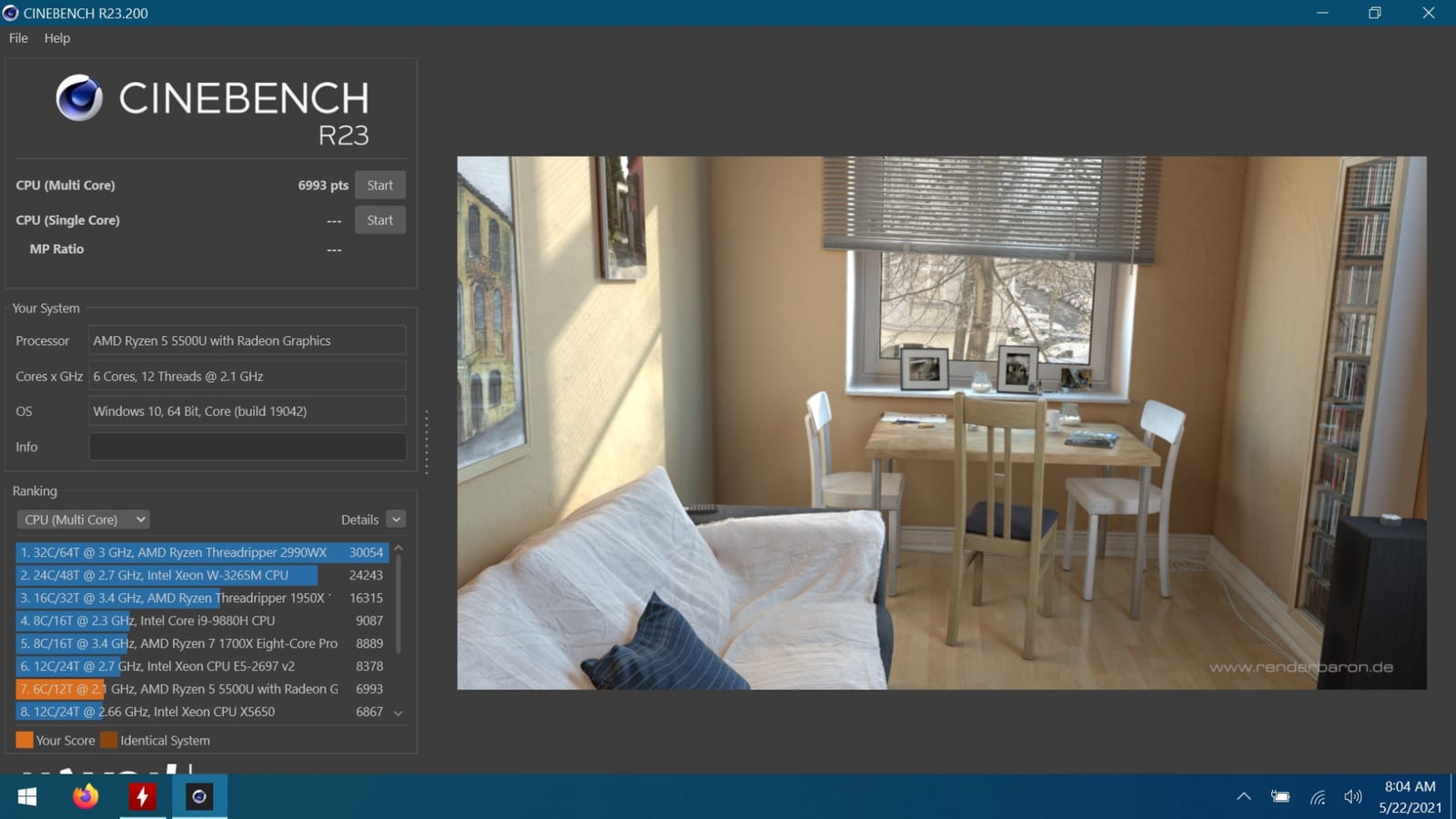This screenshot has height=819, width=1456.
Task: Start the CPU (Single Core) test
Action: point(380,220)
